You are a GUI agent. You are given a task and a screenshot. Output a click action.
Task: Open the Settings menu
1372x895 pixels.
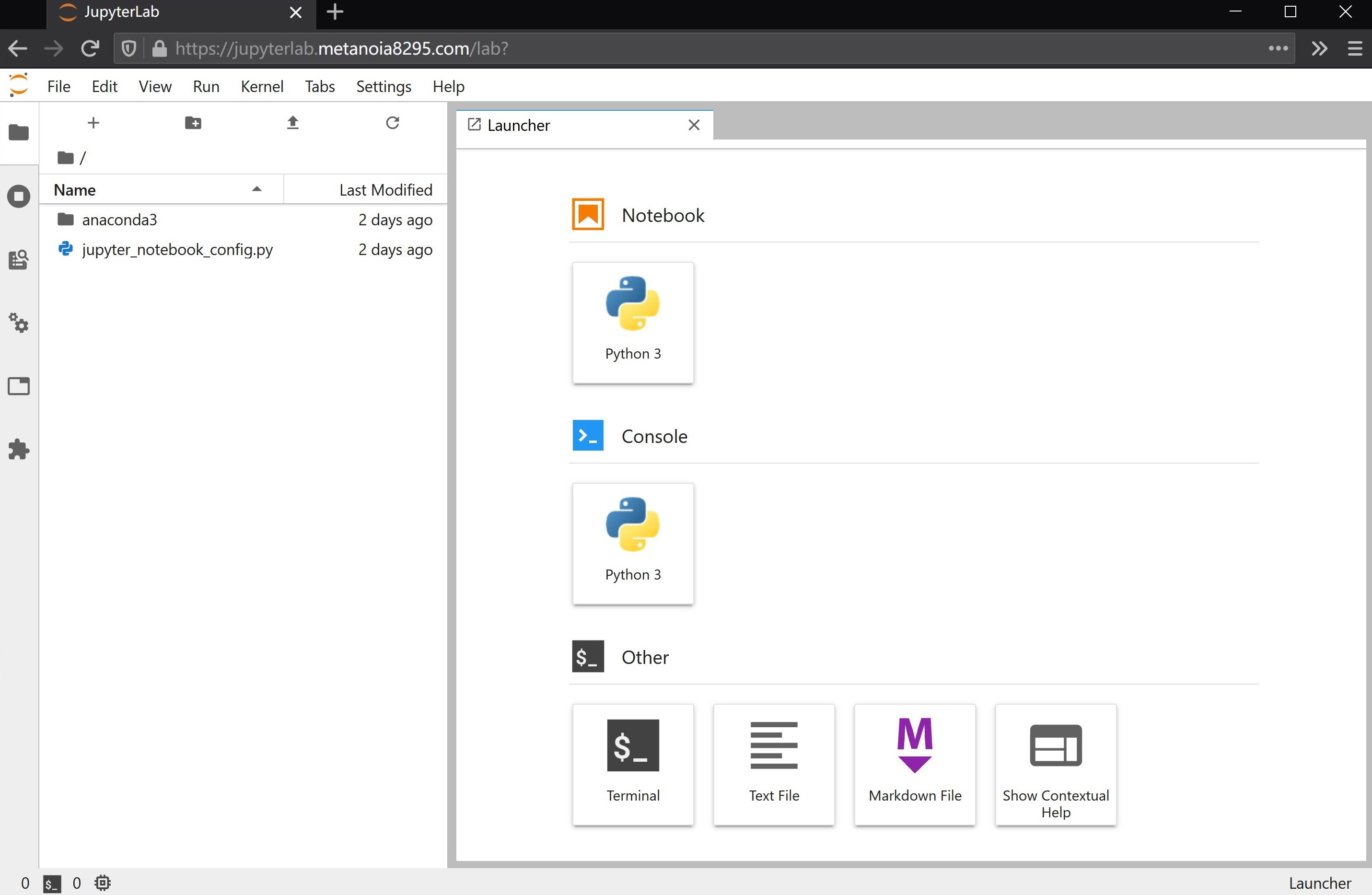click(x=384, y=86)
